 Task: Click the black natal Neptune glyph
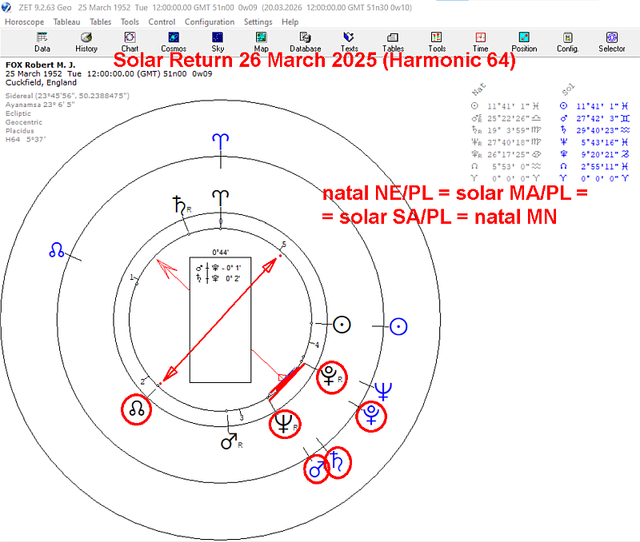tap(284, 424)
